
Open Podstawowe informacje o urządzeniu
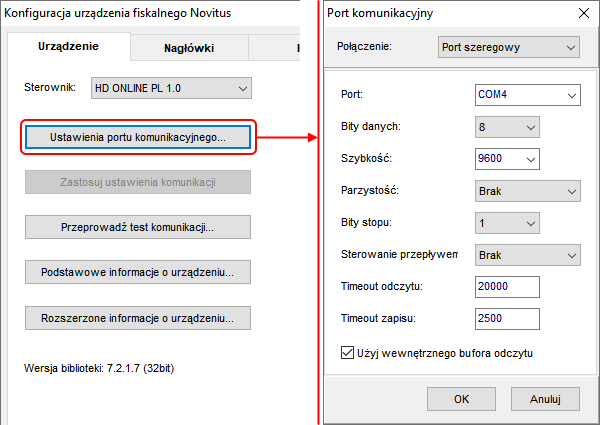click(x=138, y=272)
